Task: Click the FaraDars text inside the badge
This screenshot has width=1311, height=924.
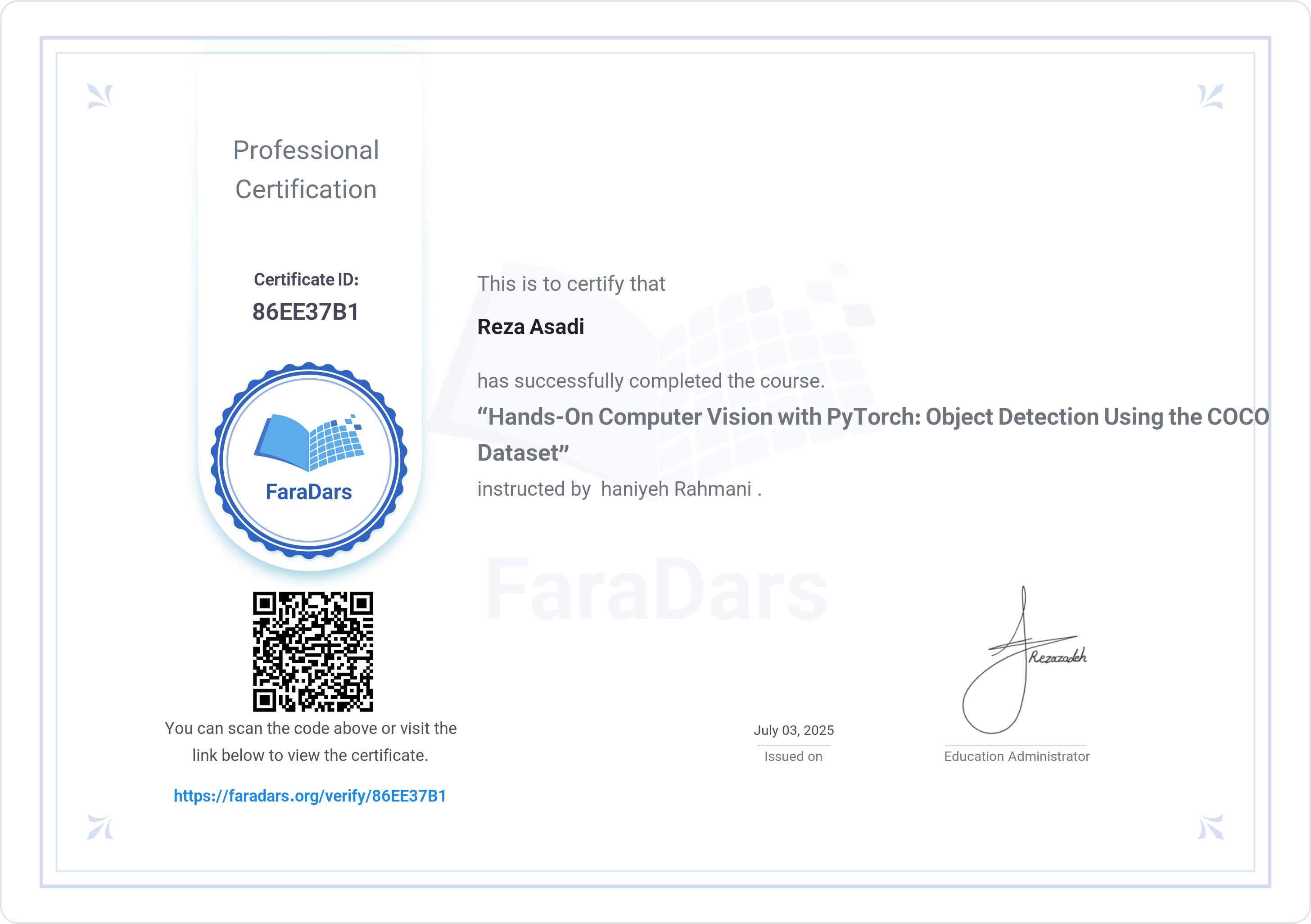Action: click(309, 492)
